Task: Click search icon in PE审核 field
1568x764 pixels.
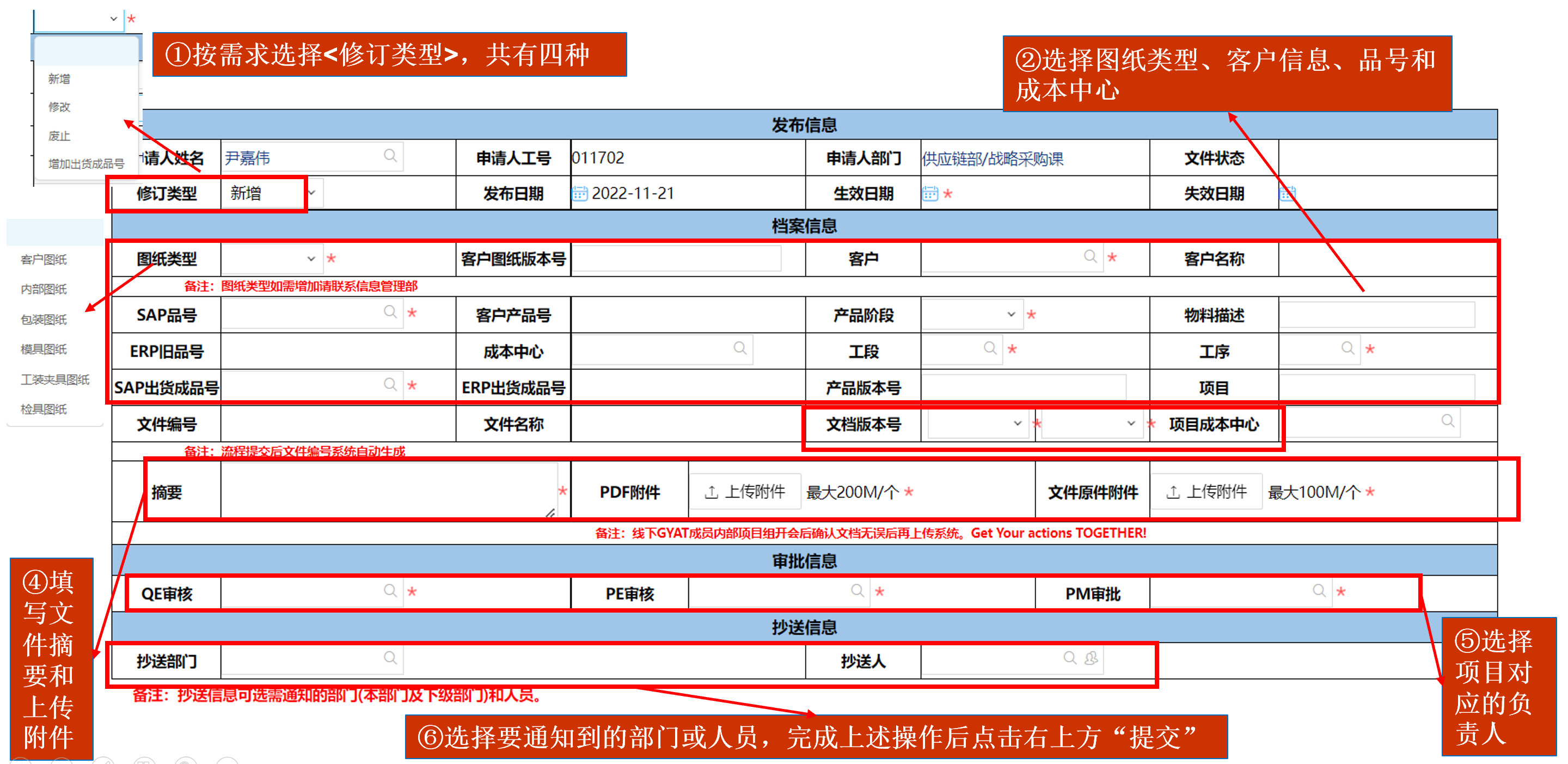Action: point(857,591)
